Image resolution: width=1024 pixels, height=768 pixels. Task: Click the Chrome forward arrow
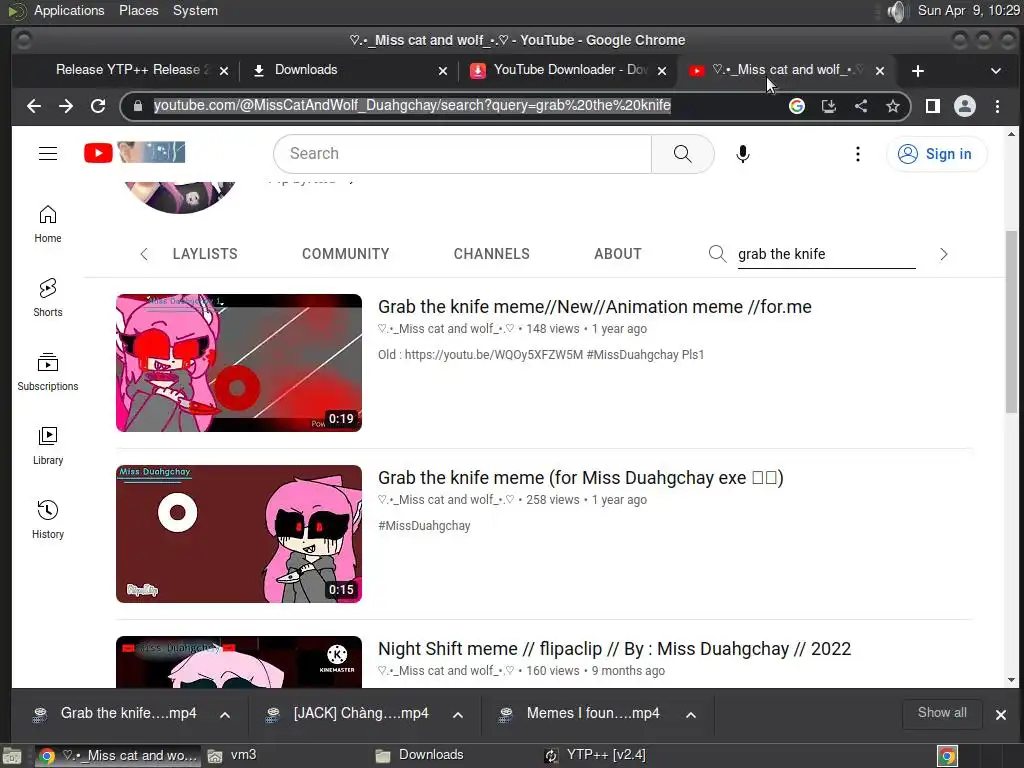pos(66,106)
